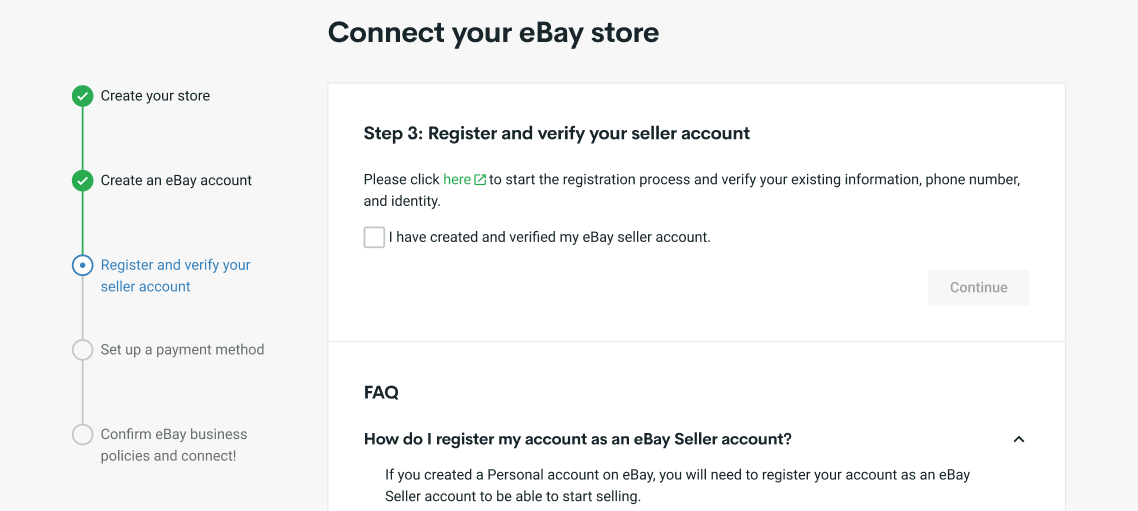The image size is (1138, 511).
Task: Click the empty circle for Set up a payment method
Action: pos(83,350)
